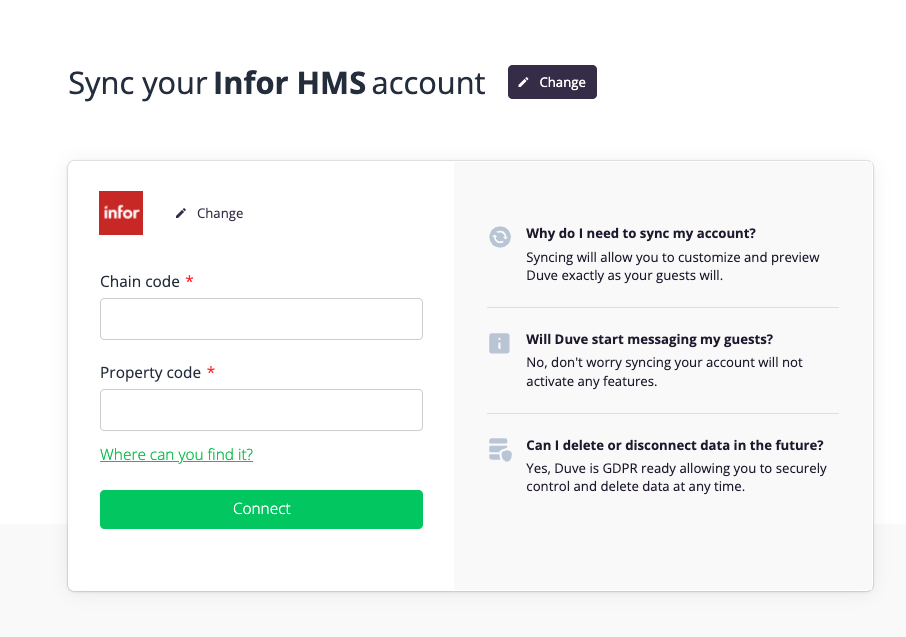Open the 'Where can you find it?' link
The height and width of the screenshot is (637, 906).
tap(176, 455)
